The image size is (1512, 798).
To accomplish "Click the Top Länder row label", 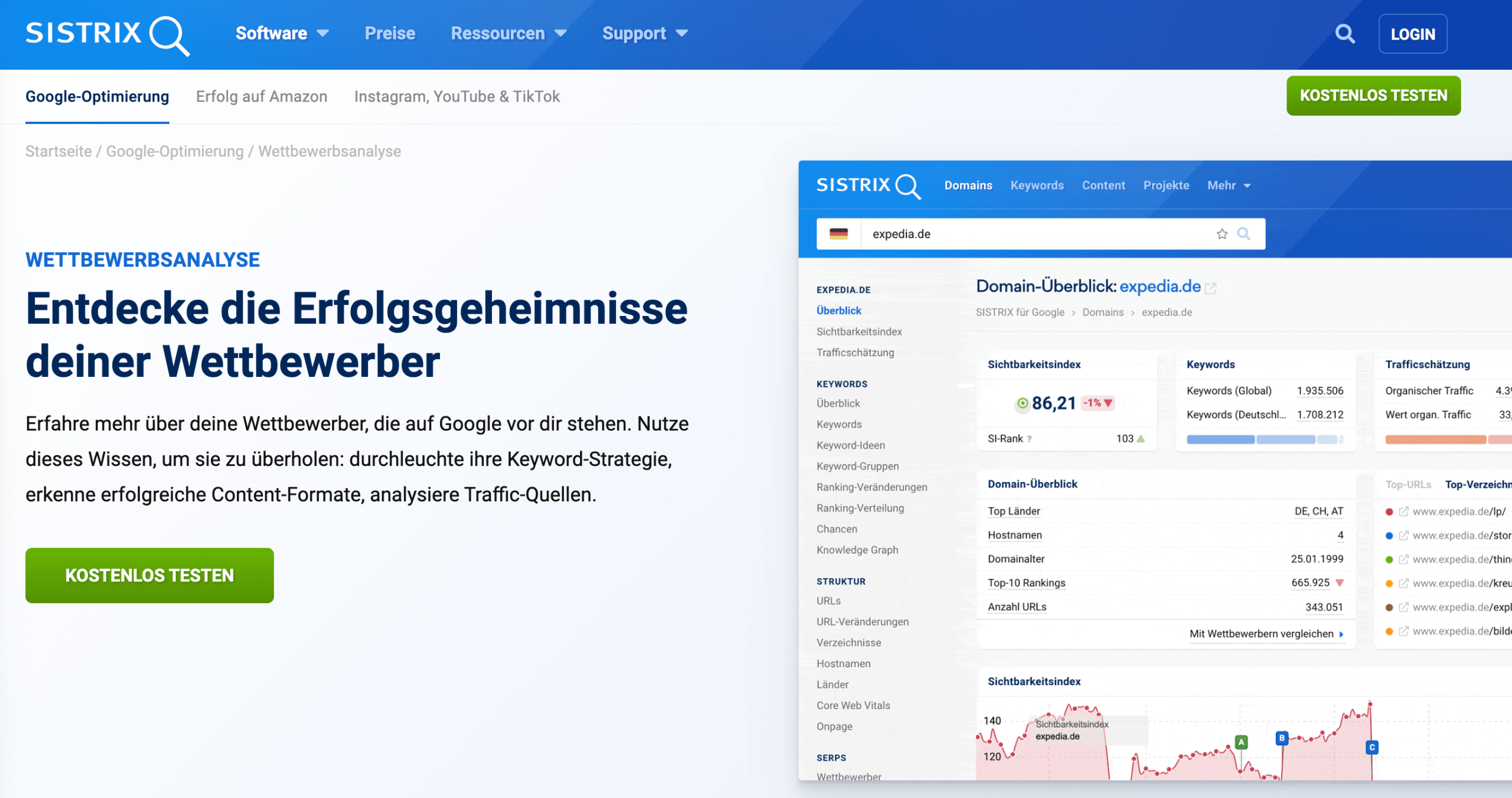I will pos(1014,512).
